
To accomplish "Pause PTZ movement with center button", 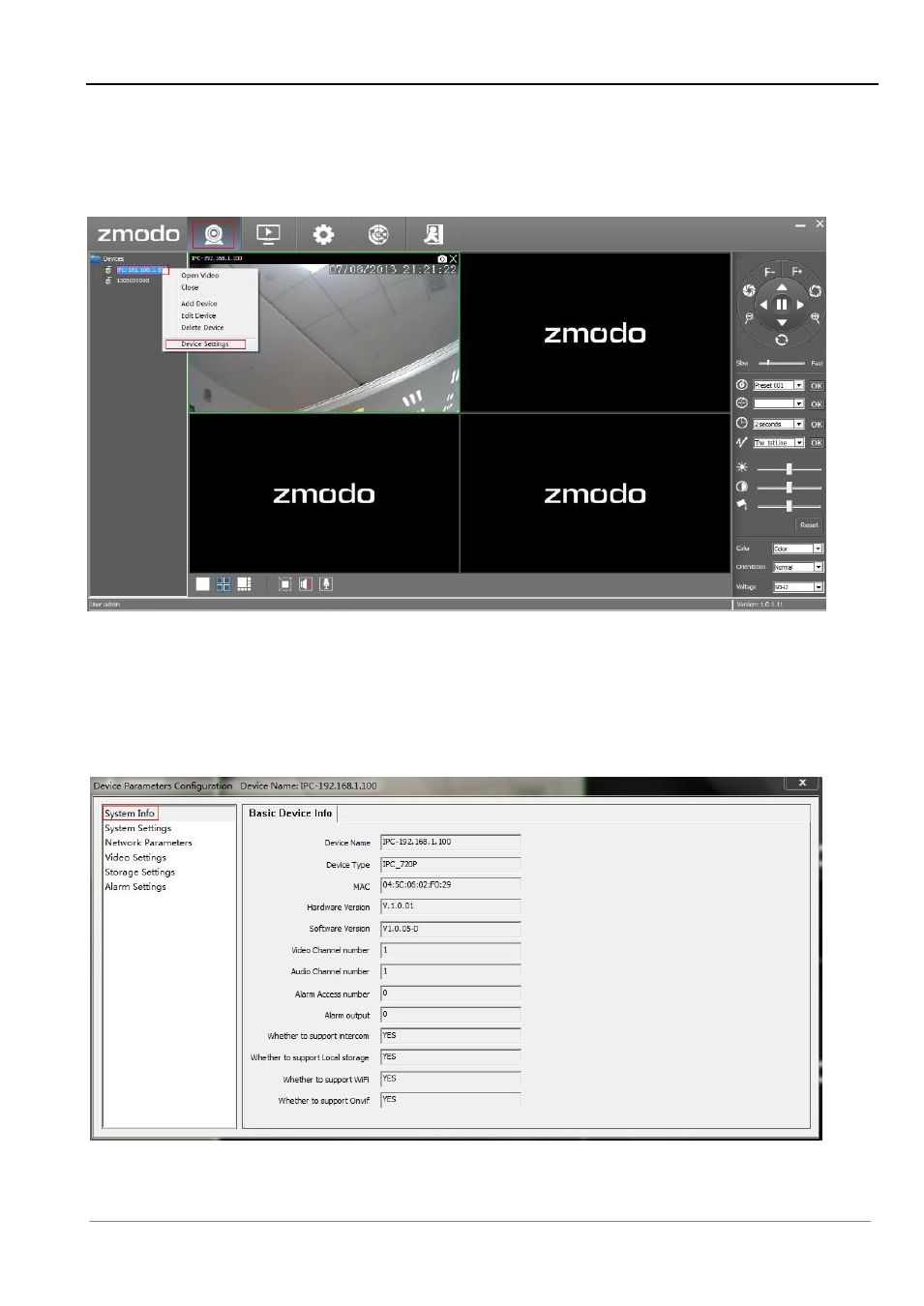I will coord(782,305).
